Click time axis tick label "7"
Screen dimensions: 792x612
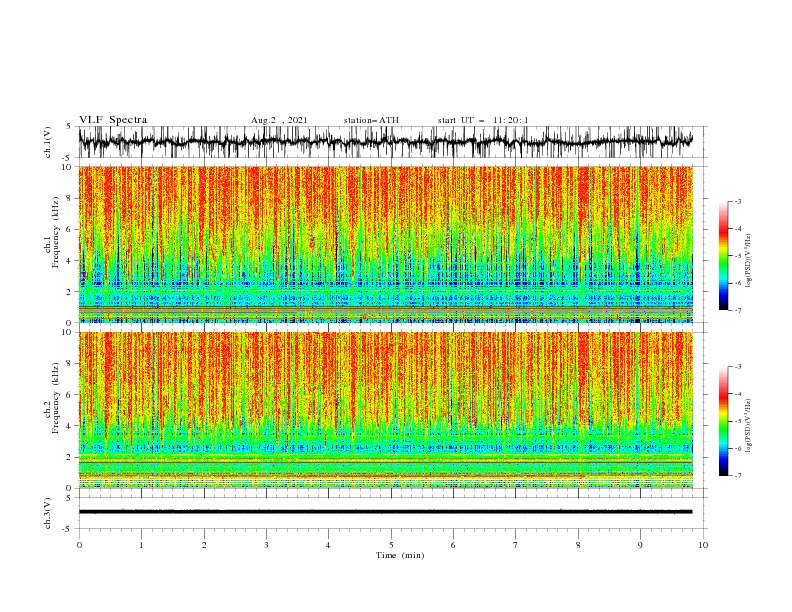pyautogui.click(x=516, y=545)
